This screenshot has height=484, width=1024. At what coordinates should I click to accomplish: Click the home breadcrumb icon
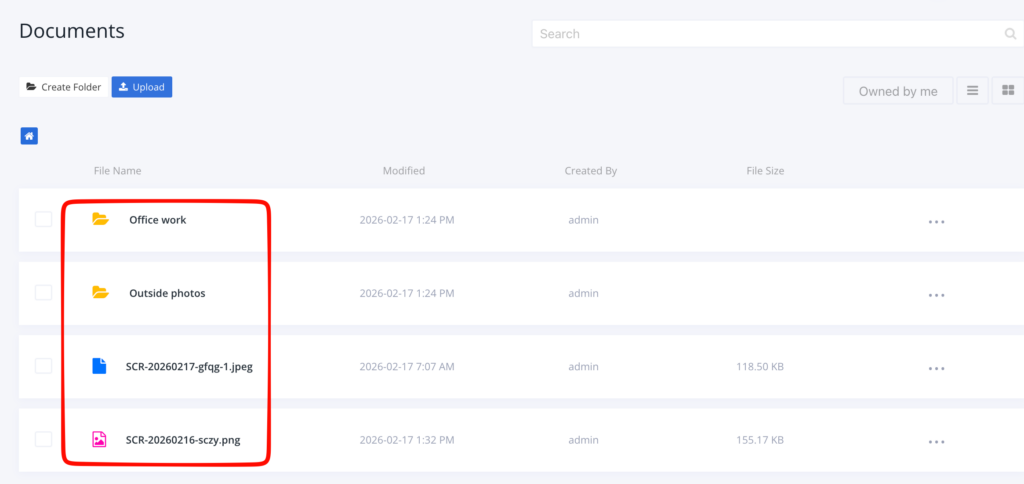point(30,136)
